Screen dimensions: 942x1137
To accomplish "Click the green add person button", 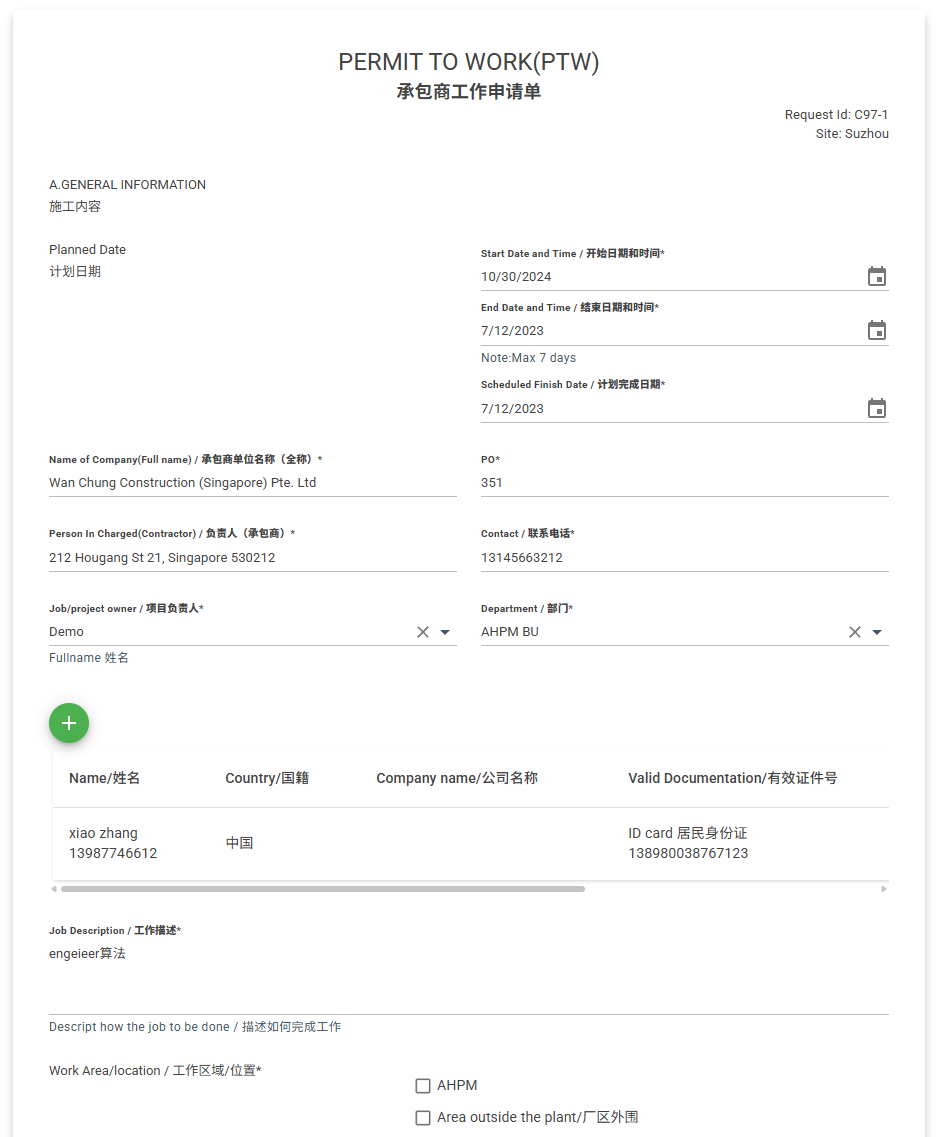I will click(x=69, y=723).
